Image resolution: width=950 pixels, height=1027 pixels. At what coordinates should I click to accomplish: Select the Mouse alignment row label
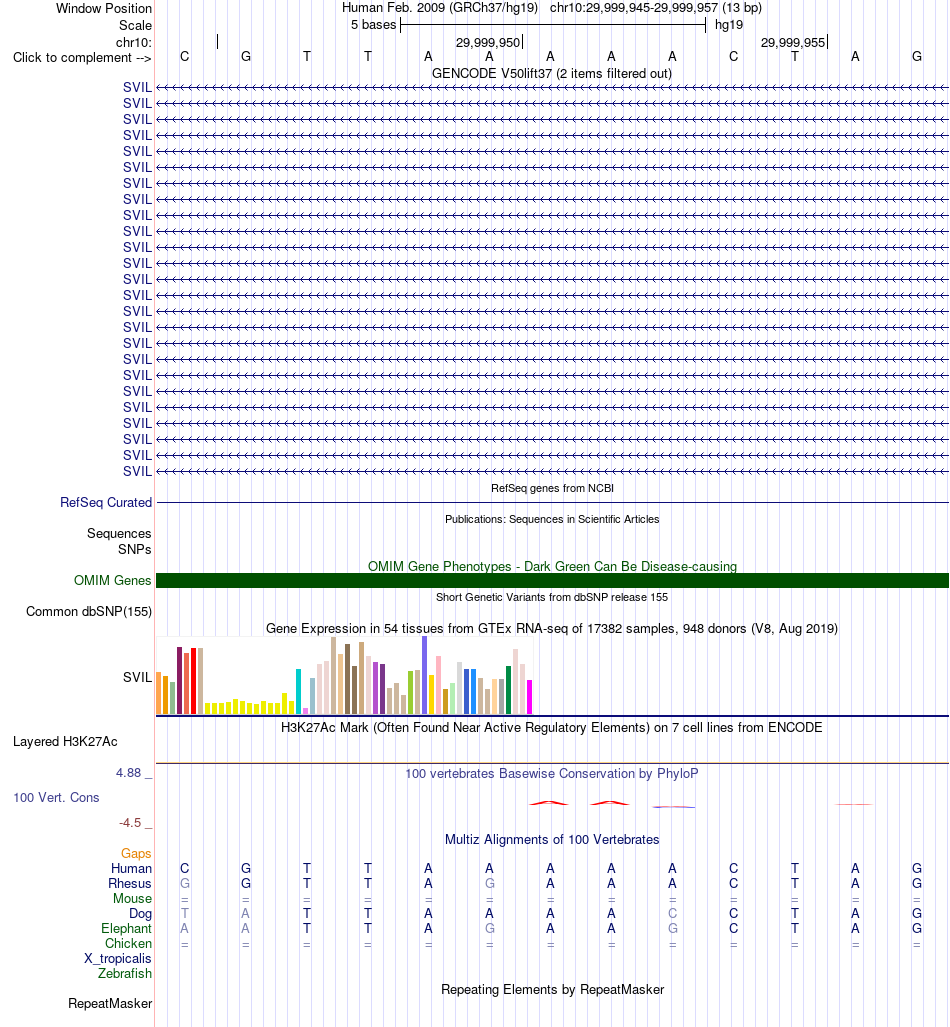pos(132,899)
